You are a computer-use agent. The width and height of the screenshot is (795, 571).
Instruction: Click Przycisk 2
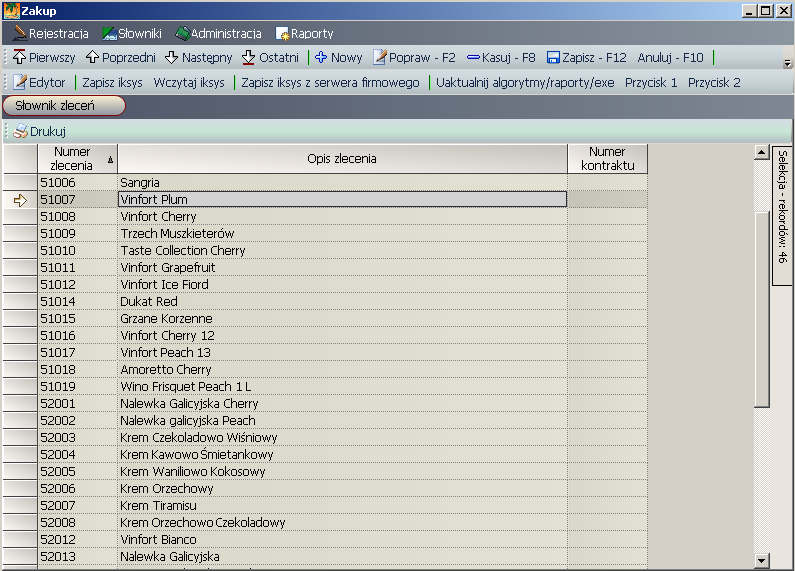click(x=714, y=83)
